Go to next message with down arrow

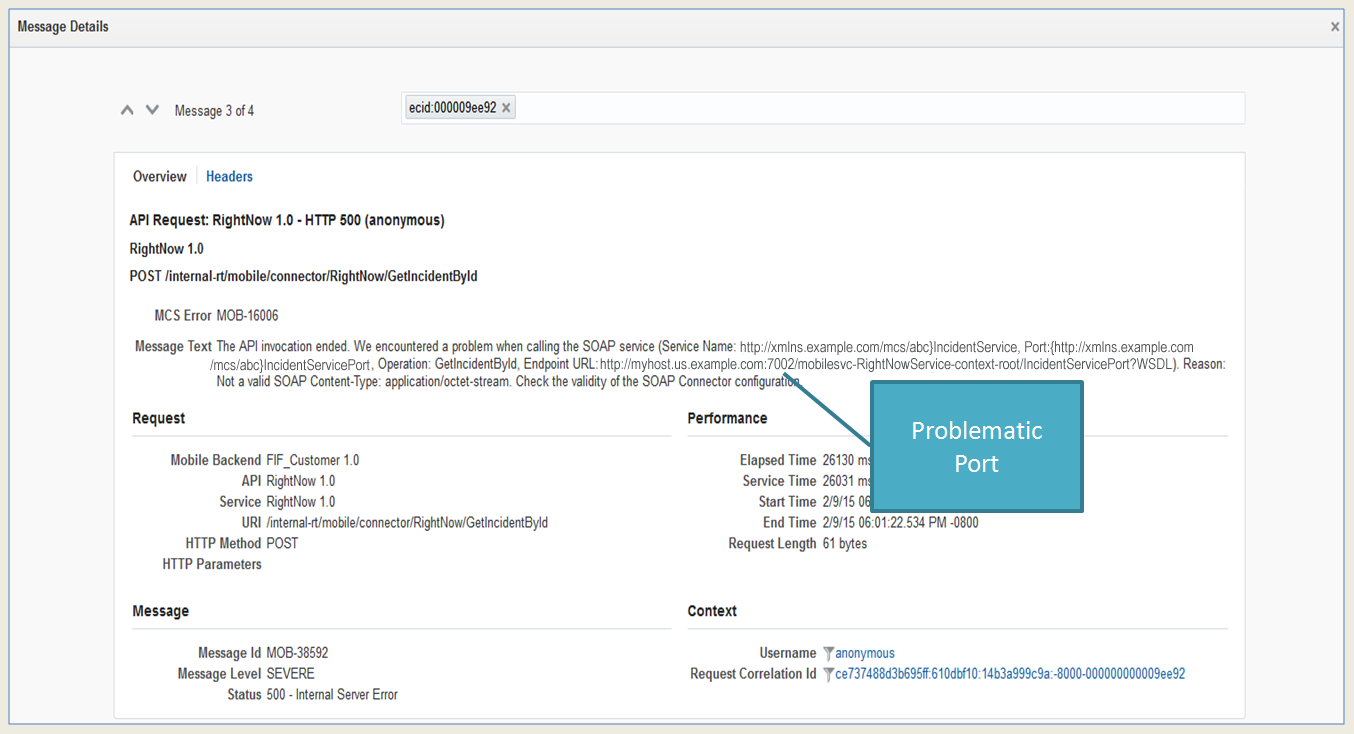[152, 110]
